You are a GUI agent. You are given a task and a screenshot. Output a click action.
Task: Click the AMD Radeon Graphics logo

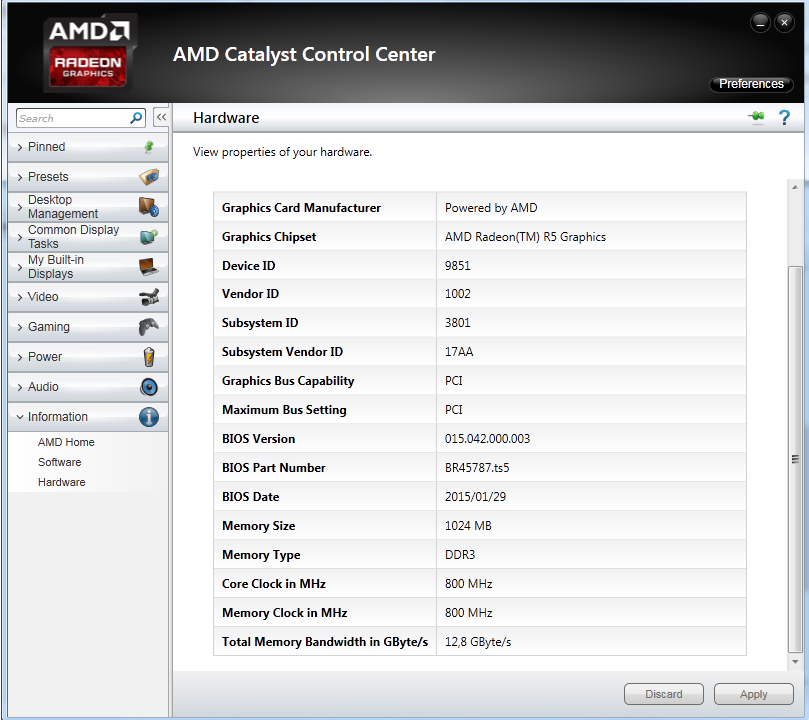pyautogui.click(x=88, y=54)
